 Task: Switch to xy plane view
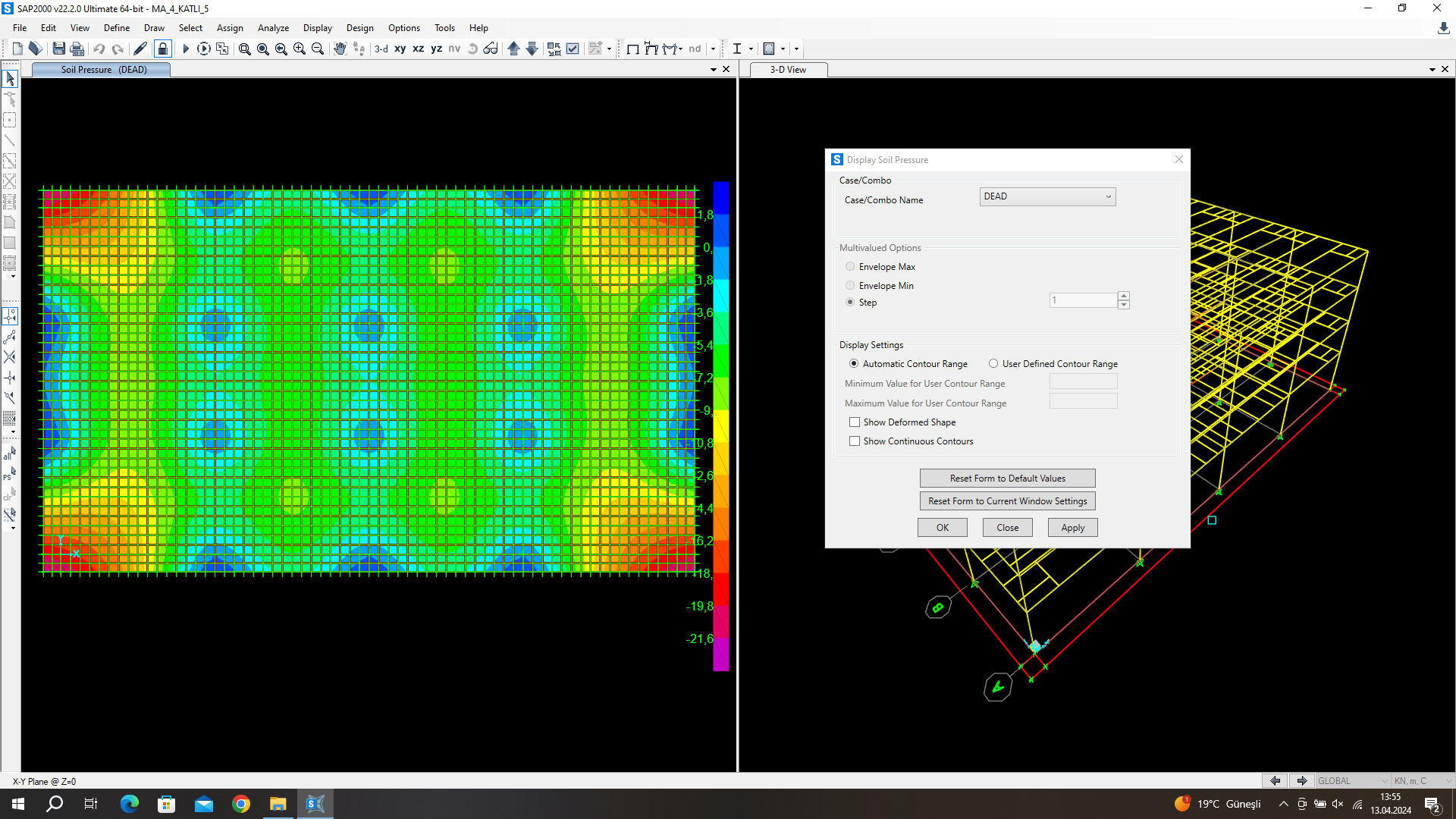[400, 49]
